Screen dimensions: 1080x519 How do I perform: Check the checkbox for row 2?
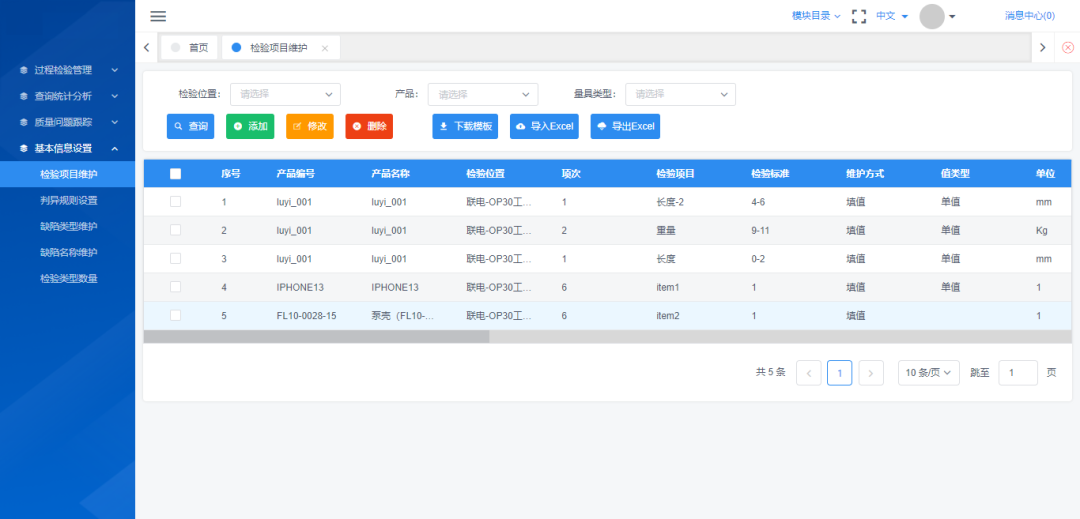[176, 230]
